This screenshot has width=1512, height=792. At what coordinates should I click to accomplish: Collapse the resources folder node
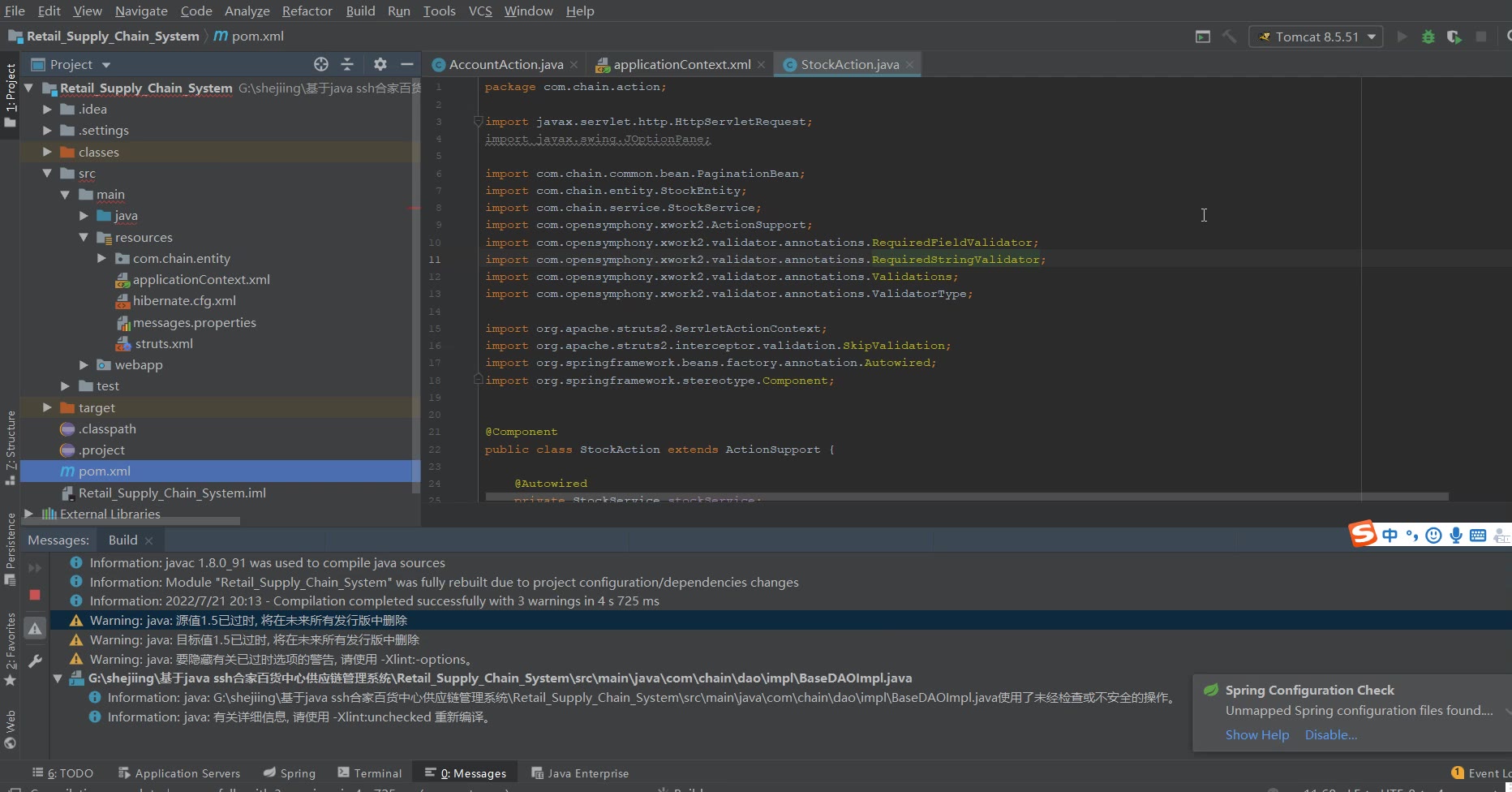(84, 238)
